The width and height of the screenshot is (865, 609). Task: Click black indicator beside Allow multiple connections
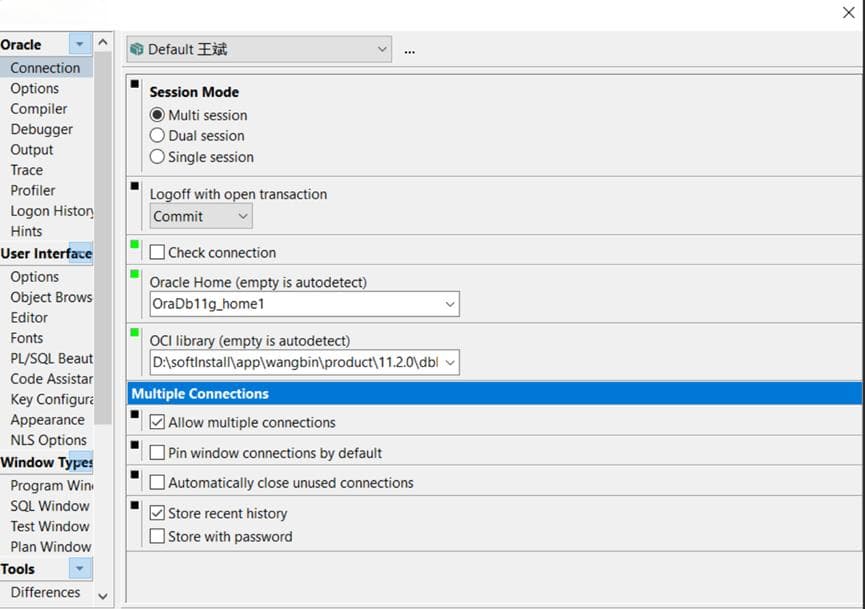[x=135, y=414]
